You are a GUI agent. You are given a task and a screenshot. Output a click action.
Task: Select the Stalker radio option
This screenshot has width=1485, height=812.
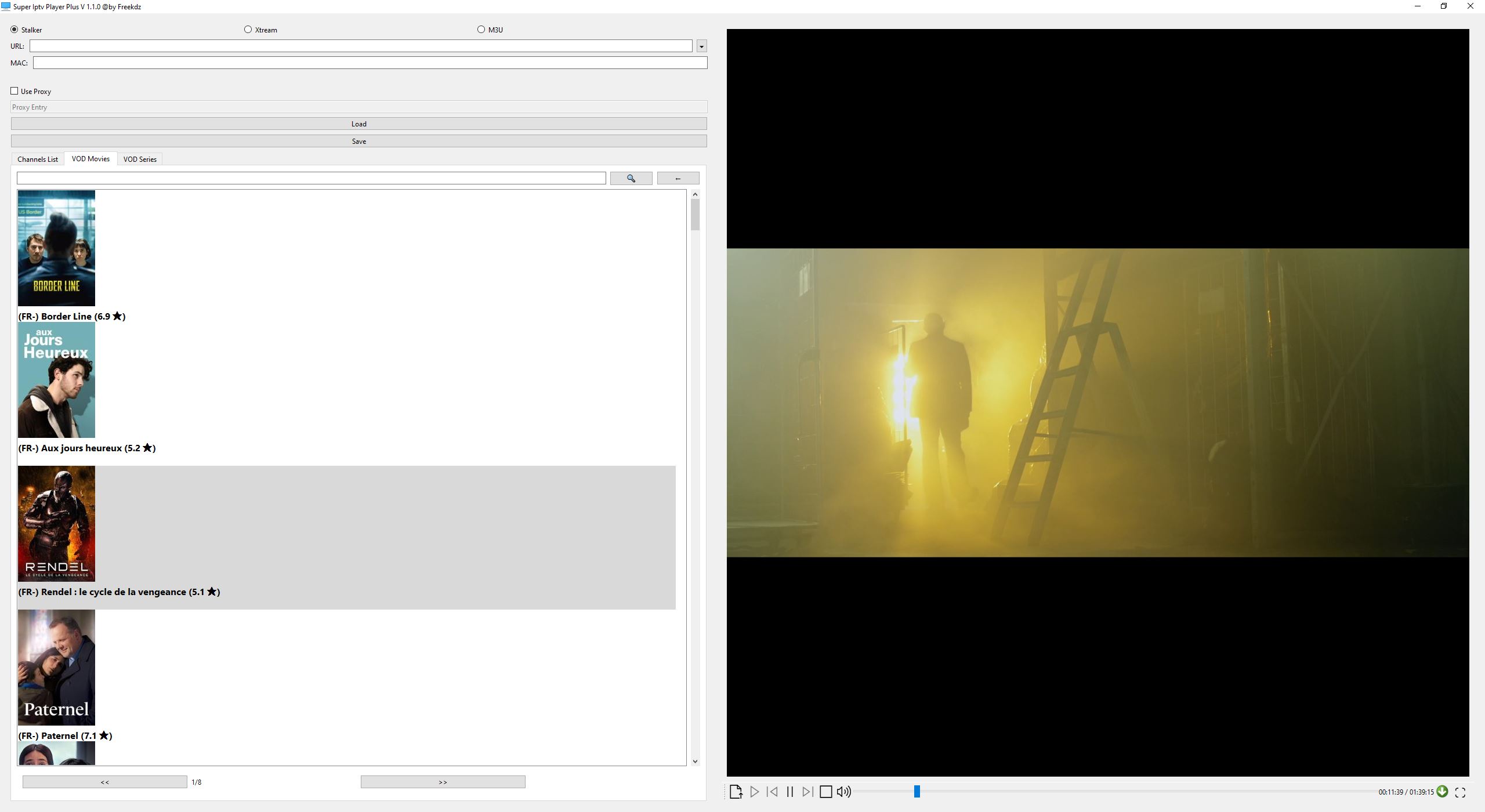click(x=26, y=30)
